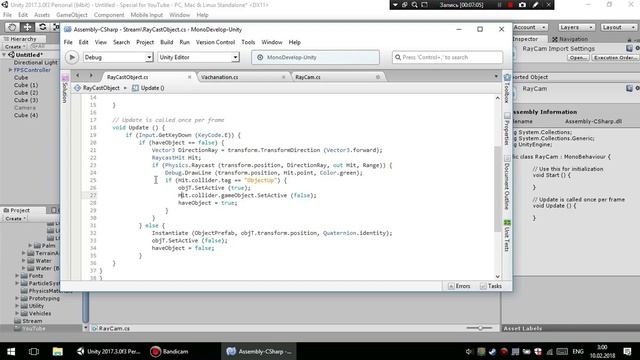The height and width of the screenshot is (360, 640).
Task: Open the Tasks pad button
Action: 491,286
